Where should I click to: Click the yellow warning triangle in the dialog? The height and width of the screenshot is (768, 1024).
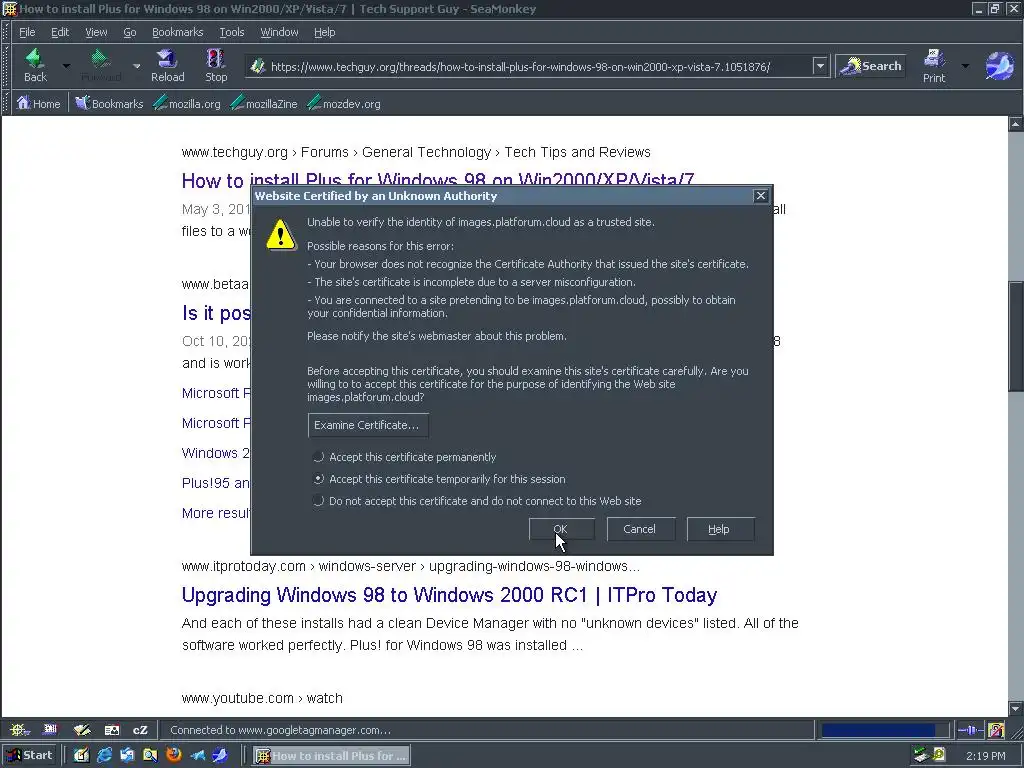click(x=281, y=234)
